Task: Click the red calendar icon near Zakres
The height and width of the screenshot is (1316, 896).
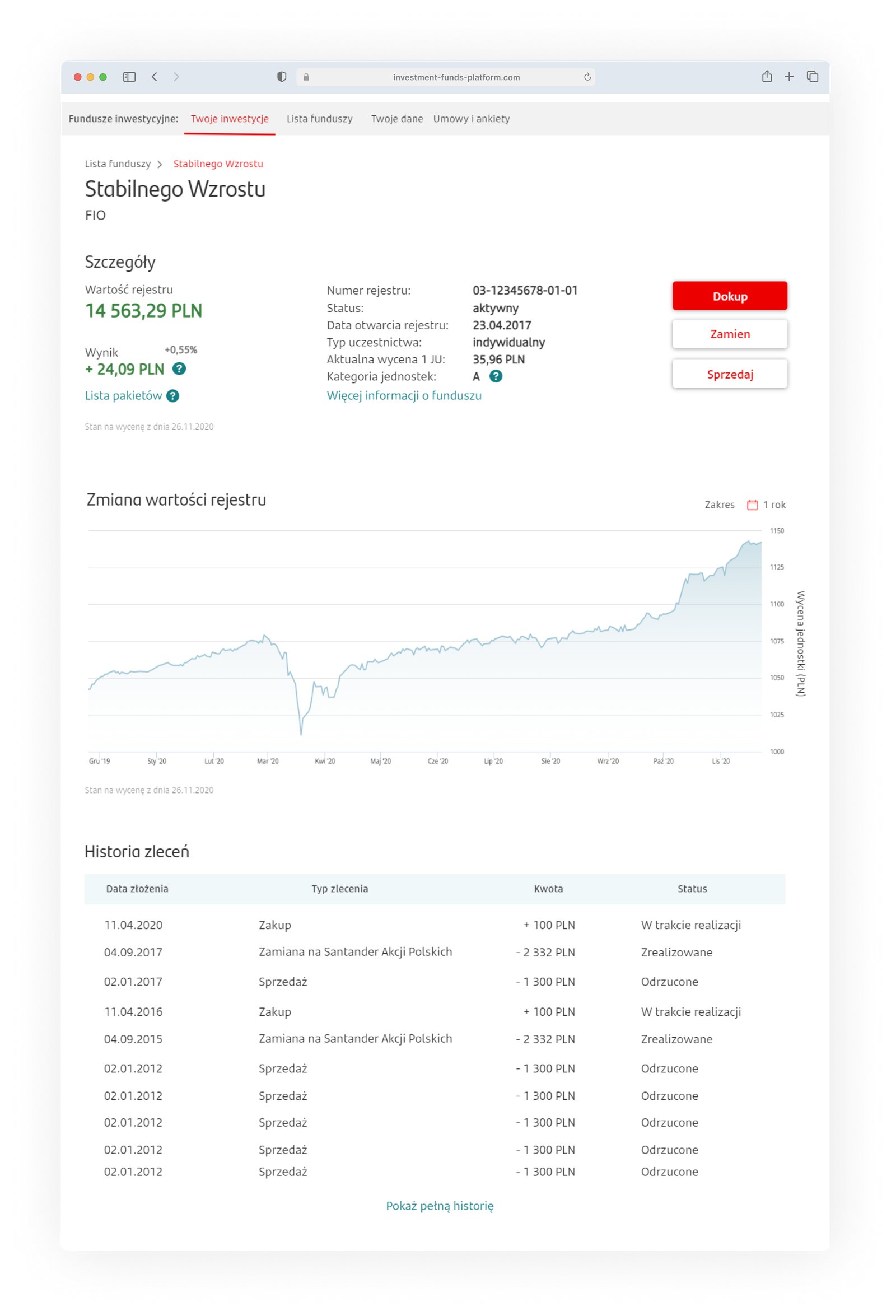Action: [753, 504]
